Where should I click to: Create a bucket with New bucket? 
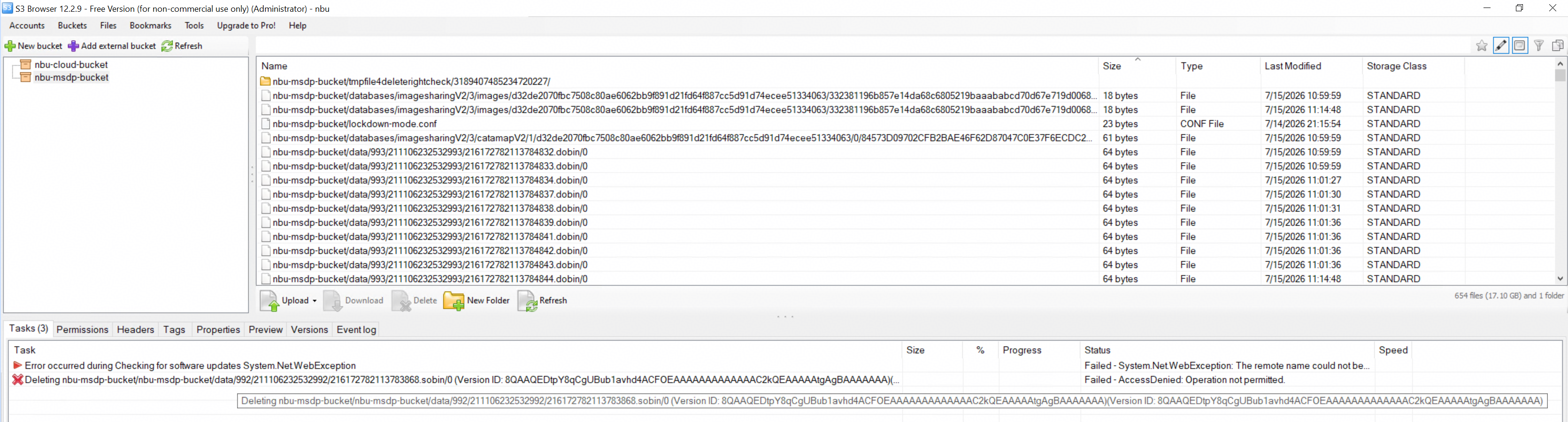tap(33, 46)
